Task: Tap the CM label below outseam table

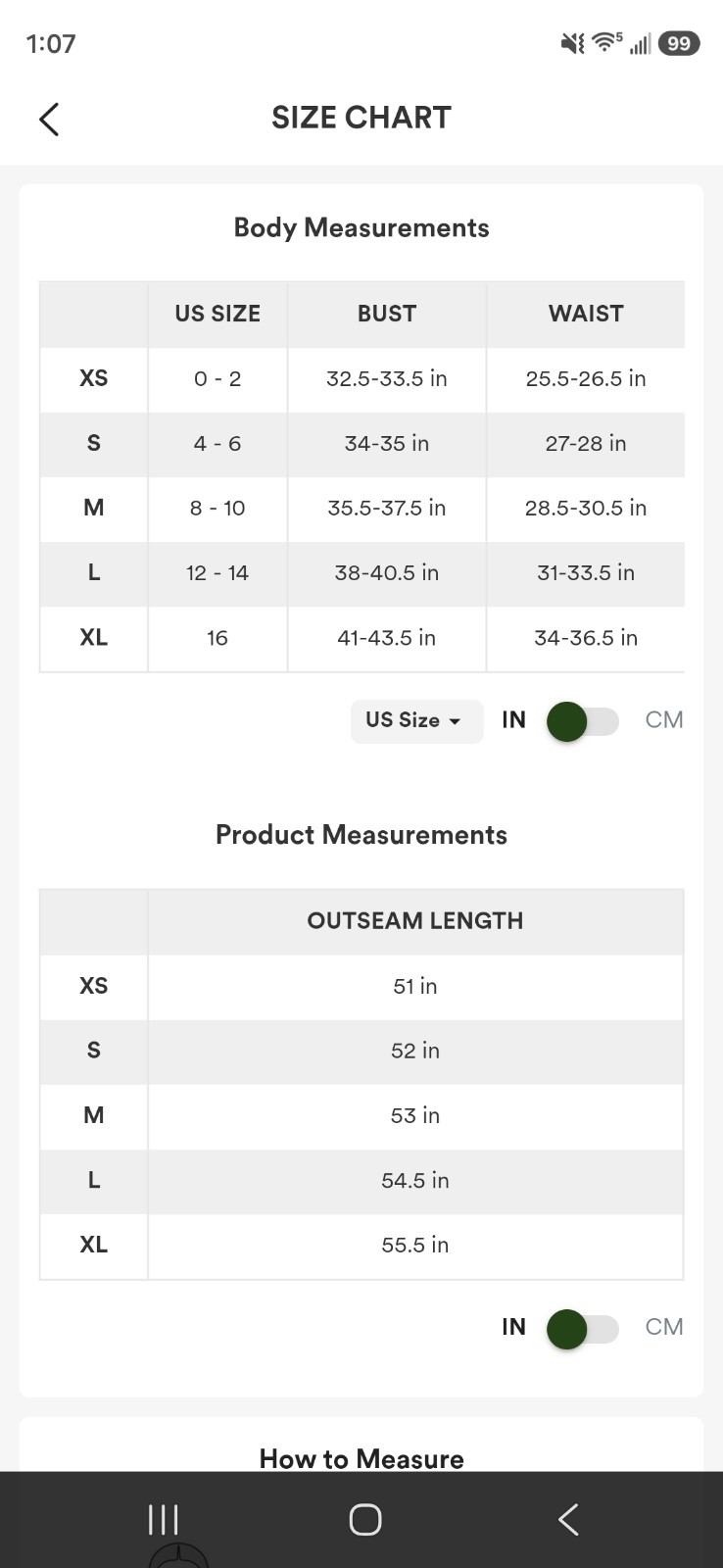Action: pos(664,1327)
